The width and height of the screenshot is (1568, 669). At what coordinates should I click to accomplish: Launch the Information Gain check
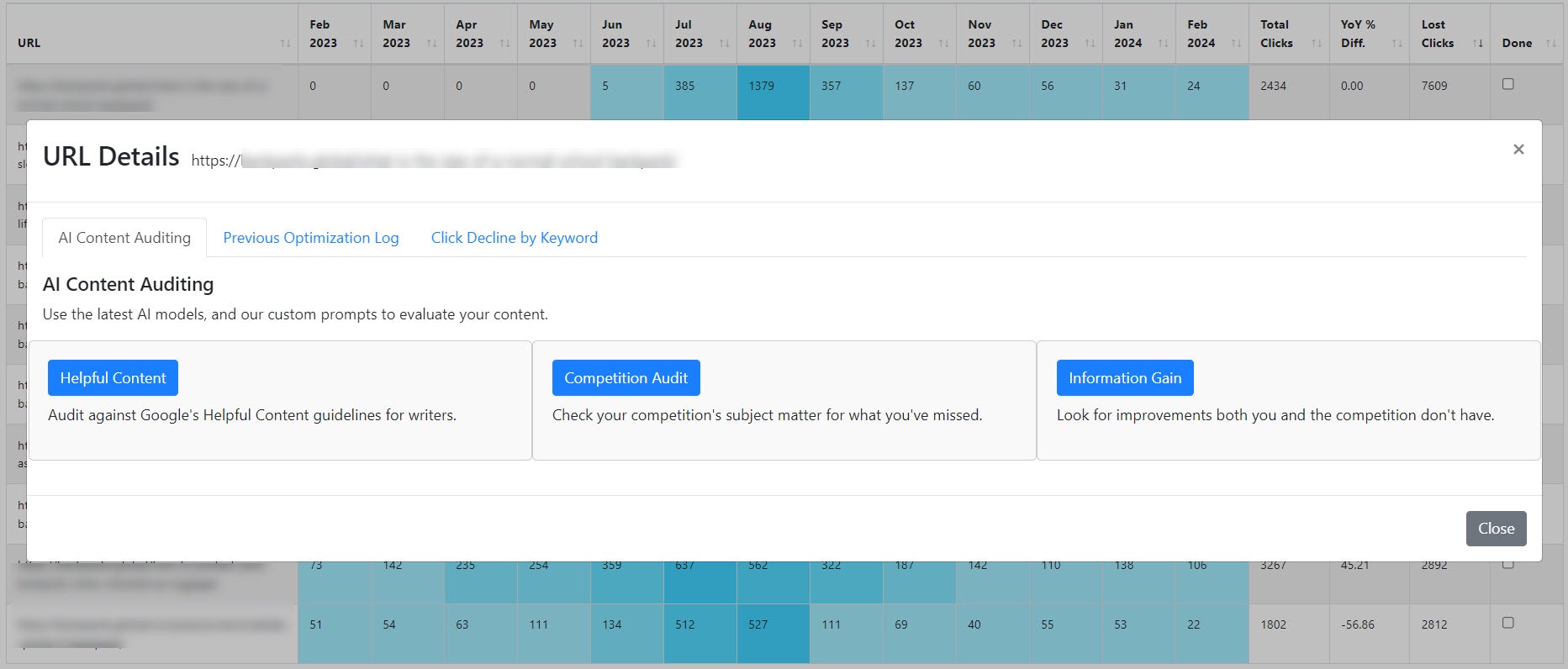pyautogui.click(x=1125, y=378)
